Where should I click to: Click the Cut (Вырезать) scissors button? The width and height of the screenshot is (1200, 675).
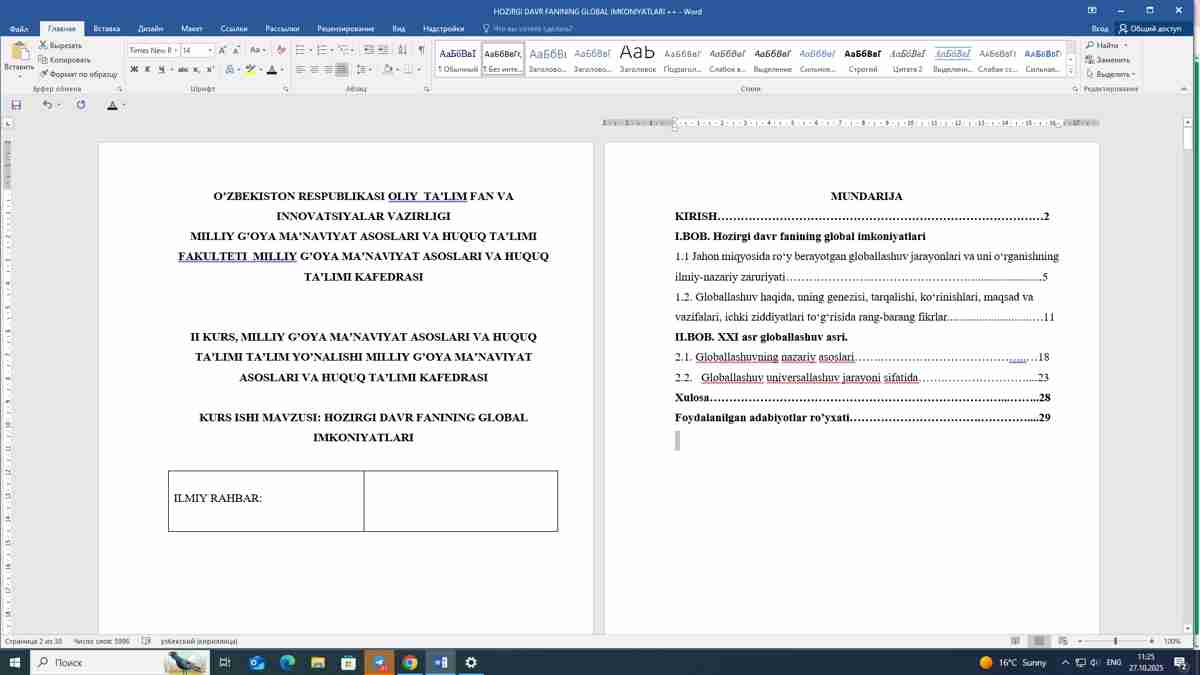coord(61,46)
